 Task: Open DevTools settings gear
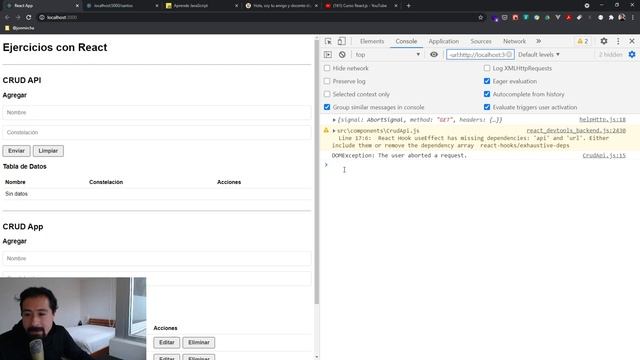604,41
